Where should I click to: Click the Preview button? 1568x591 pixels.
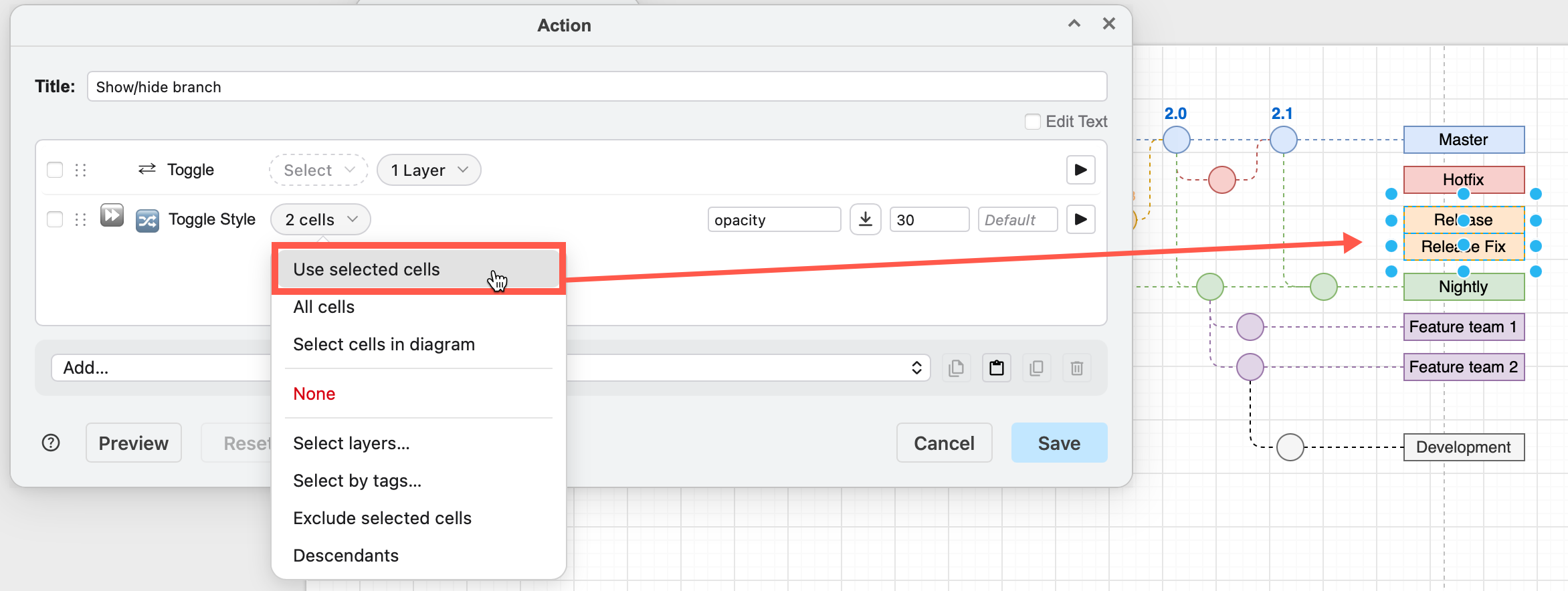[x=134, y=443]
